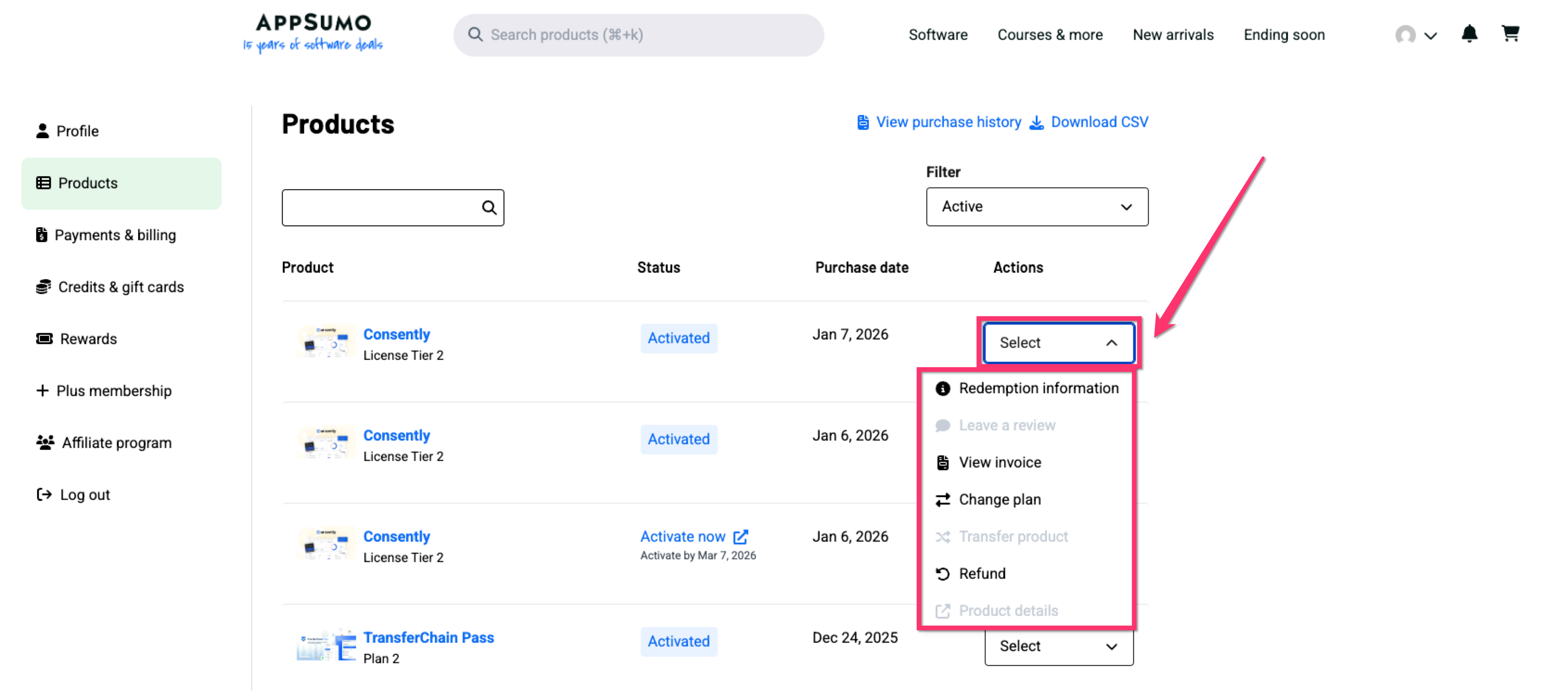
Task: Click the Download CSV icon
Action: [1036, 122]
